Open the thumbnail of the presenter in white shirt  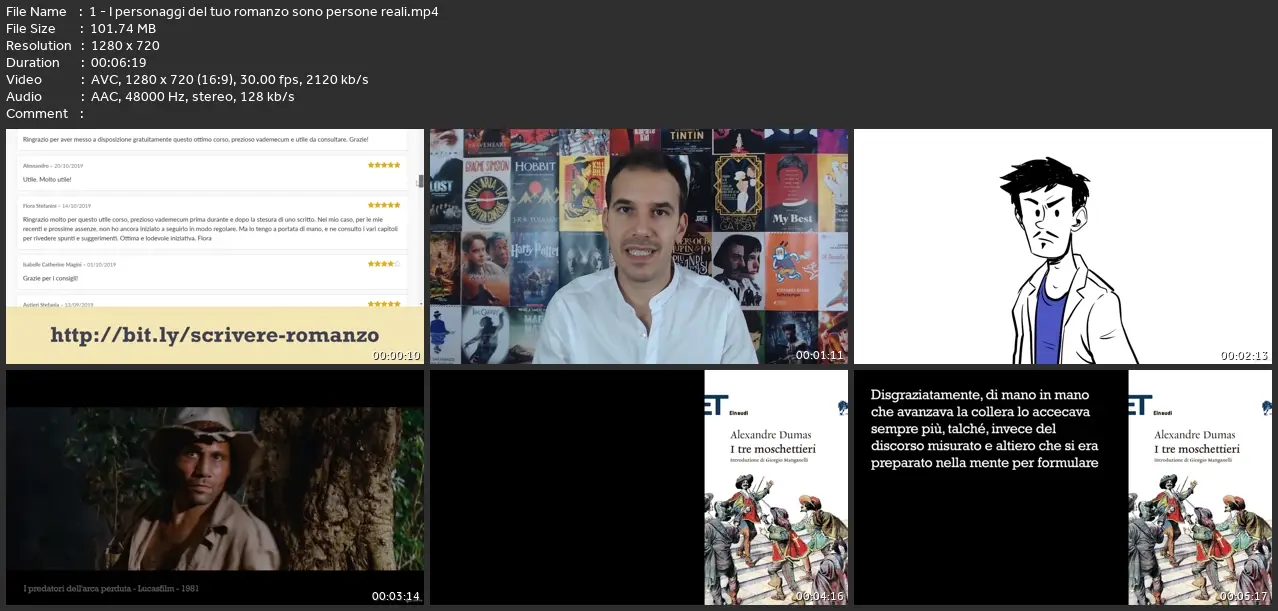pos(639,246)
